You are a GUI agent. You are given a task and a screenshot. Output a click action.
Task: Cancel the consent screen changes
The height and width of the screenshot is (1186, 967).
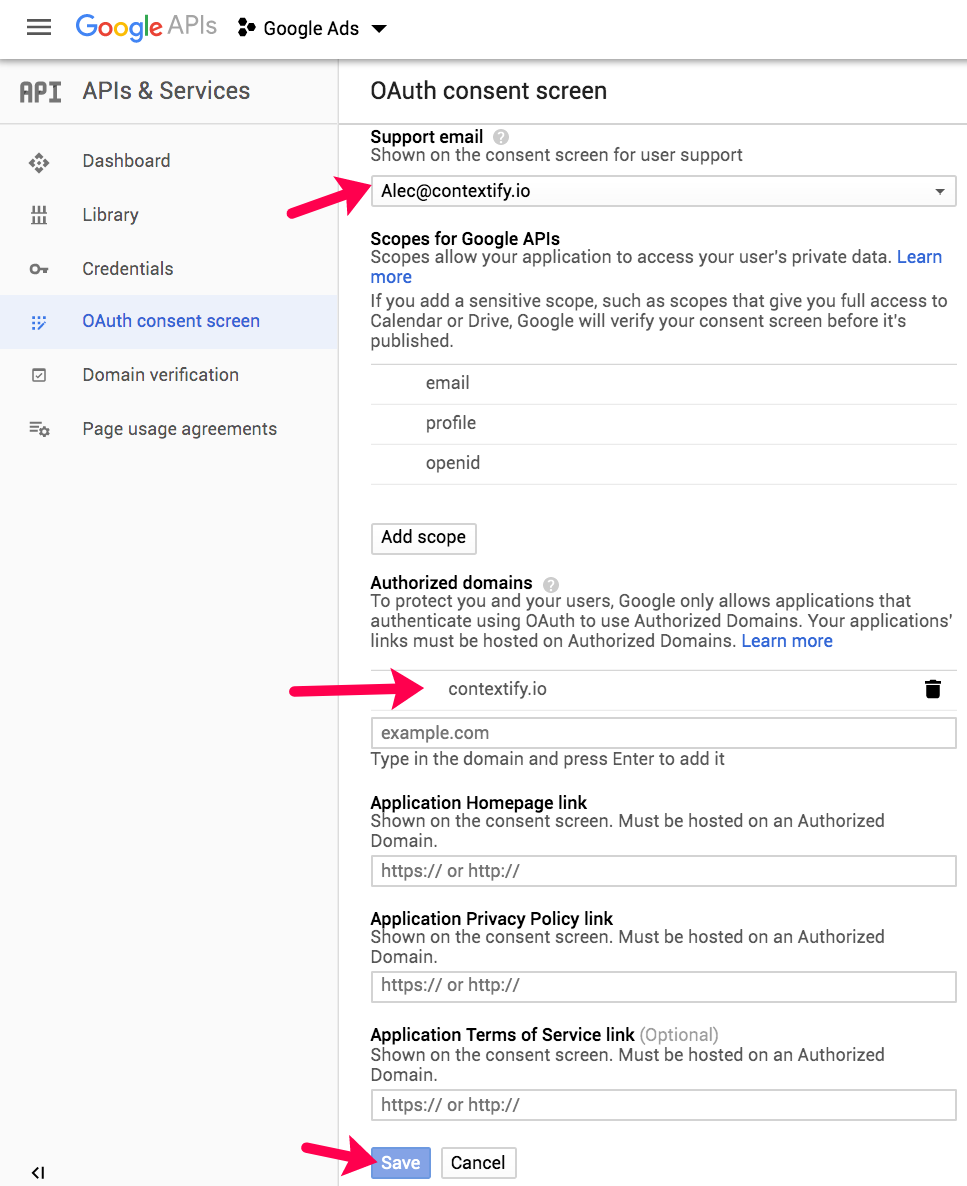[x=478, y=1163]
